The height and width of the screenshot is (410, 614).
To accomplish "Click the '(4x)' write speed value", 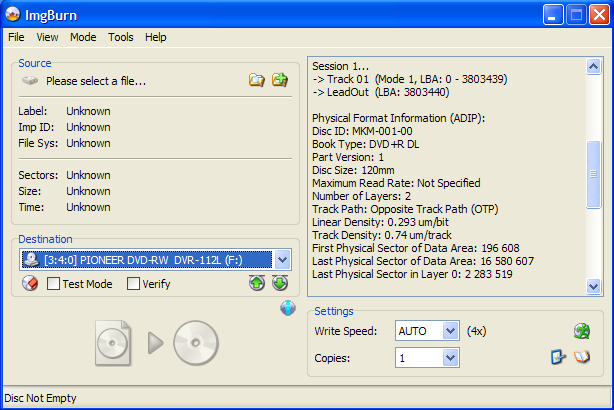I will click(476, 331).
